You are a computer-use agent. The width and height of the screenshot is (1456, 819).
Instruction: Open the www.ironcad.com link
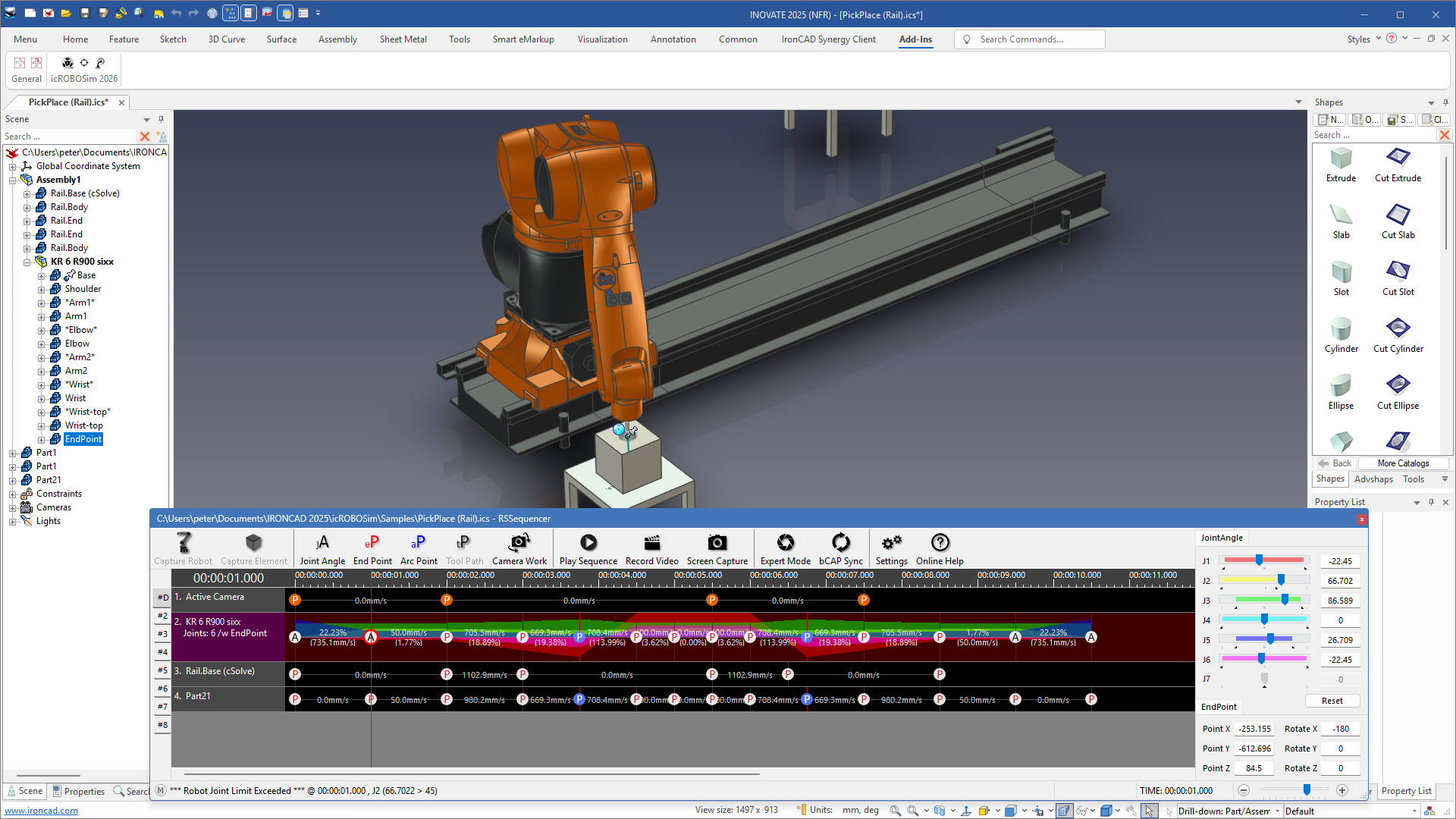pos(41,811)
